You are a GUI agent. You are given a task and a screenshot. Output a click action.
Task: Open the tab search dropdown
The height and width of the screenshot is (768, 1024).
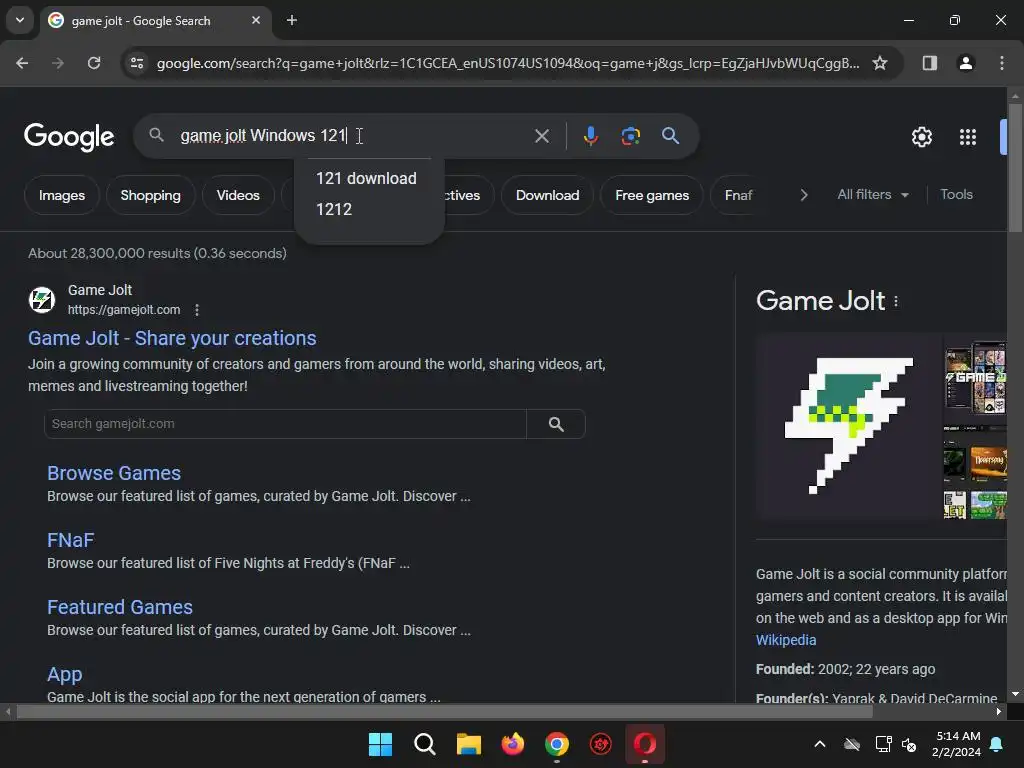pos(20,20)
